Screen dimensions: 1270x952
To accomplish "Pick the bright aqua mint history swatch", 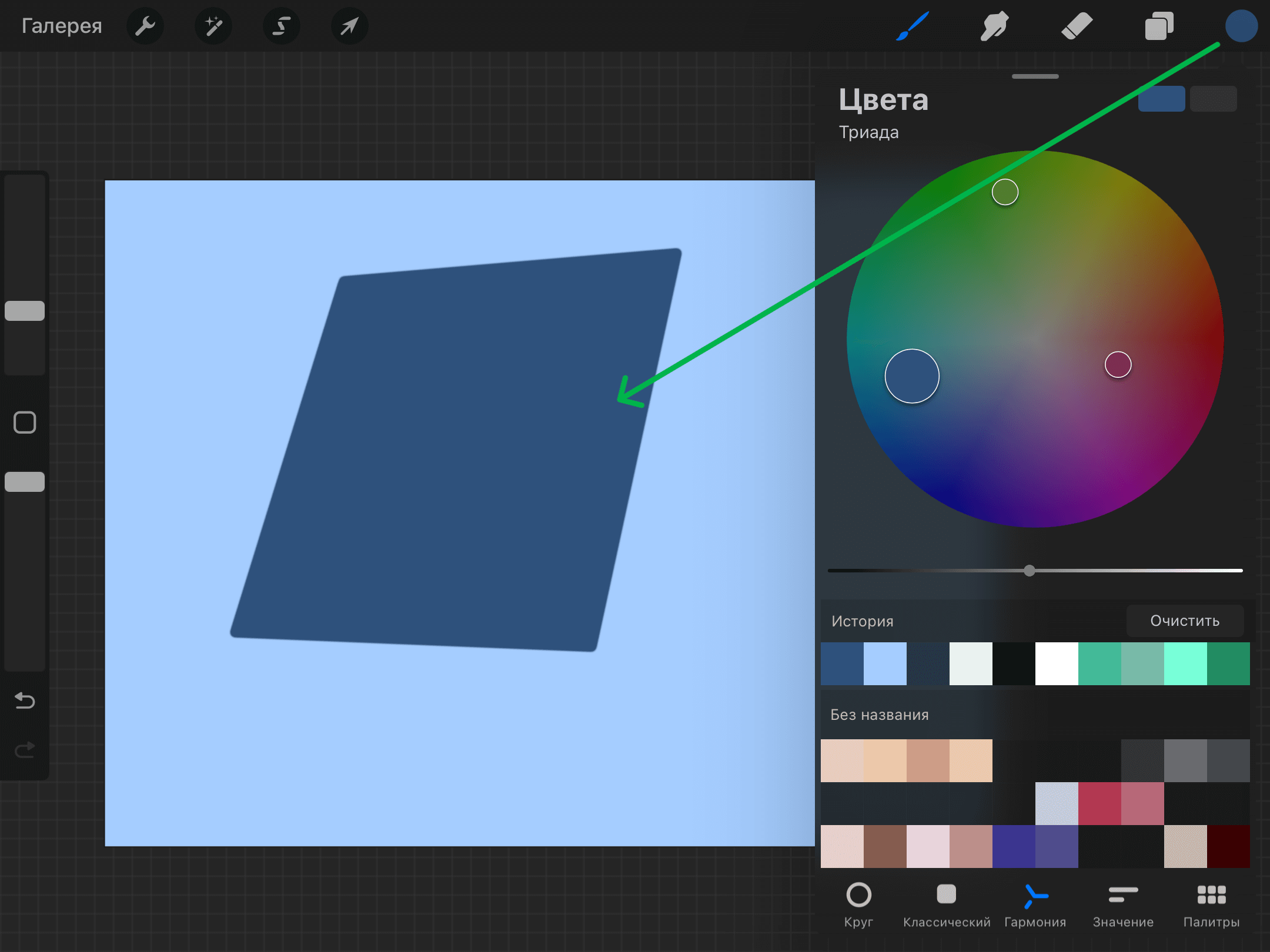I will 1185,663.
